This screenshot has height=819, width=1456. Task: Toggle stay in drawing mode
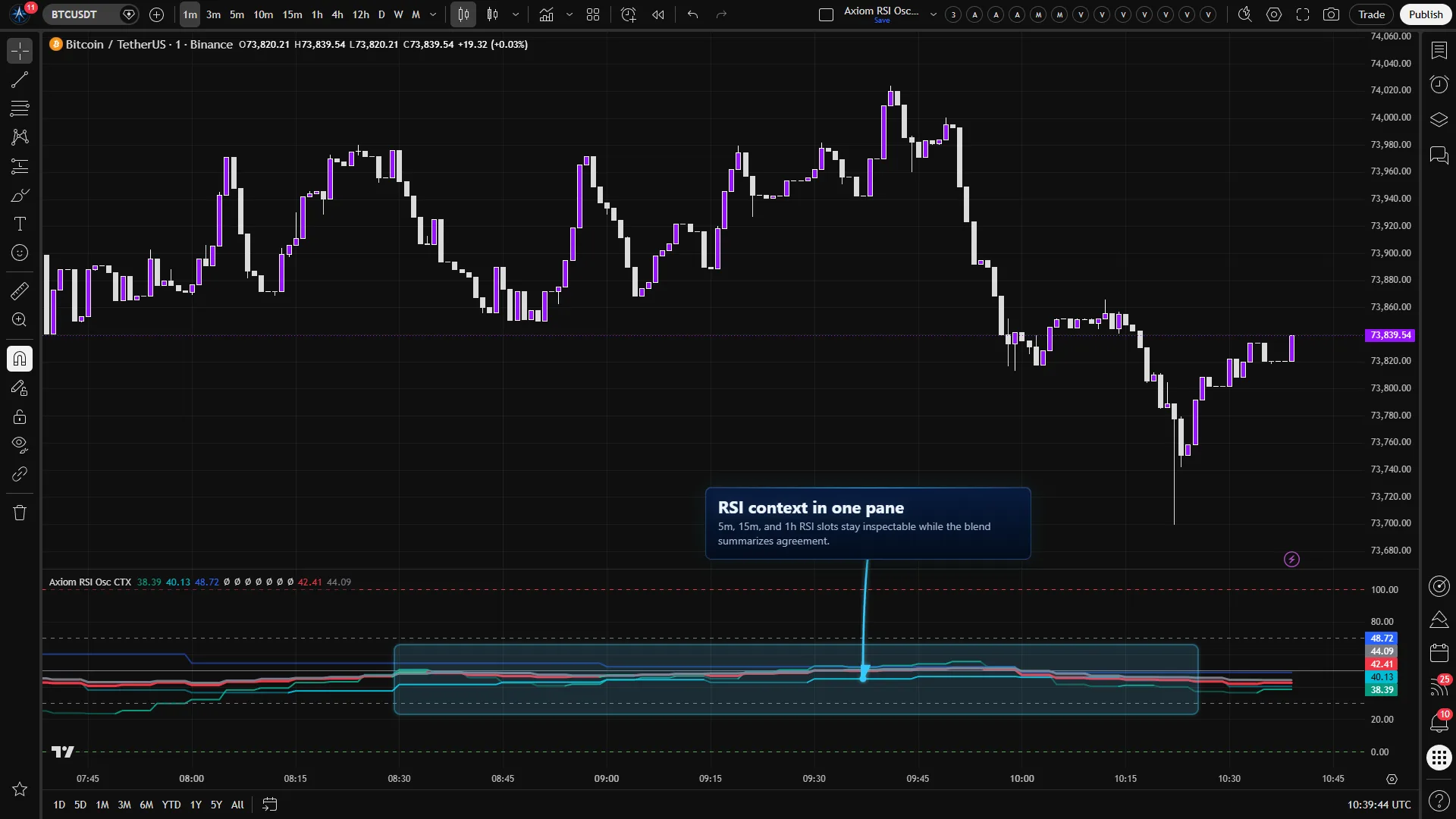coord(20,388)
